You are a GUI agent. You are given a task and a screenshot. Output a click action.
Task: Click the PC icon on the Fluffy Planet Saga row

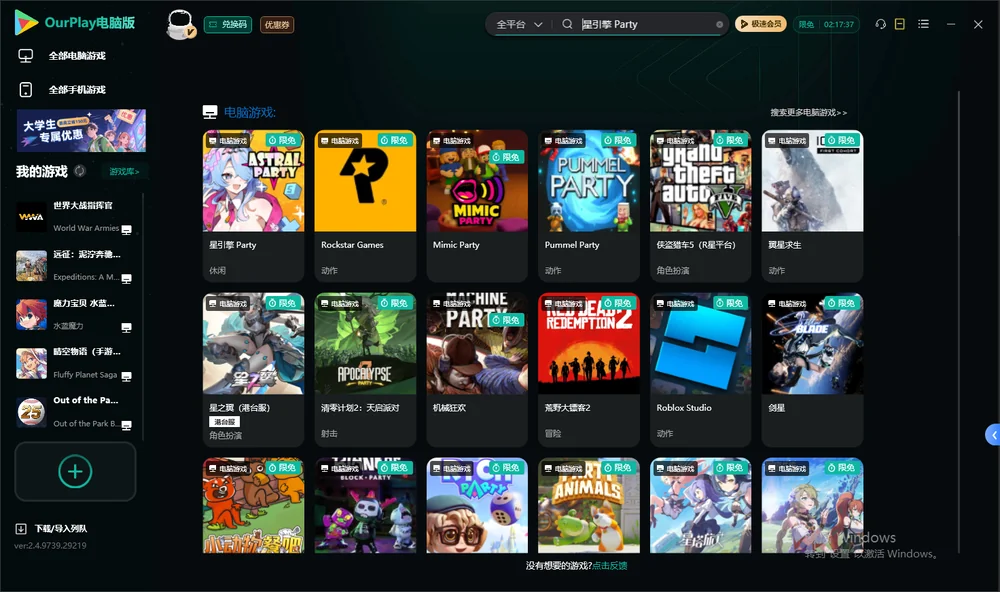point(126,376)
